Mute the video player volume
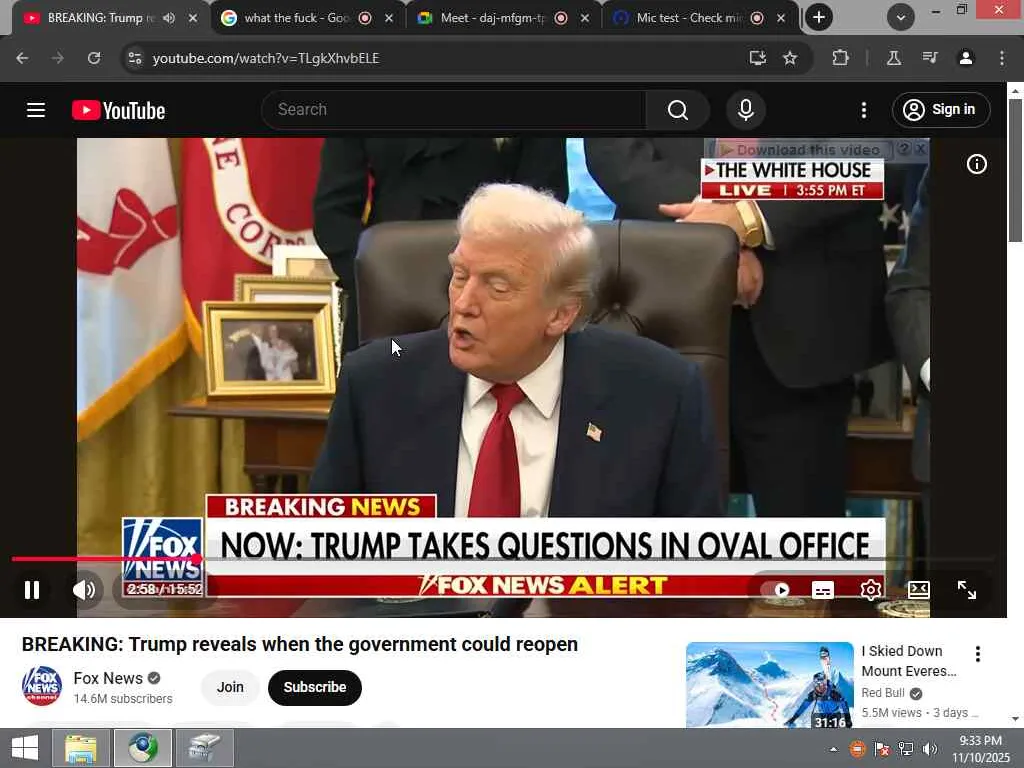Screen dimensions: 1024x768 [84, 590]
